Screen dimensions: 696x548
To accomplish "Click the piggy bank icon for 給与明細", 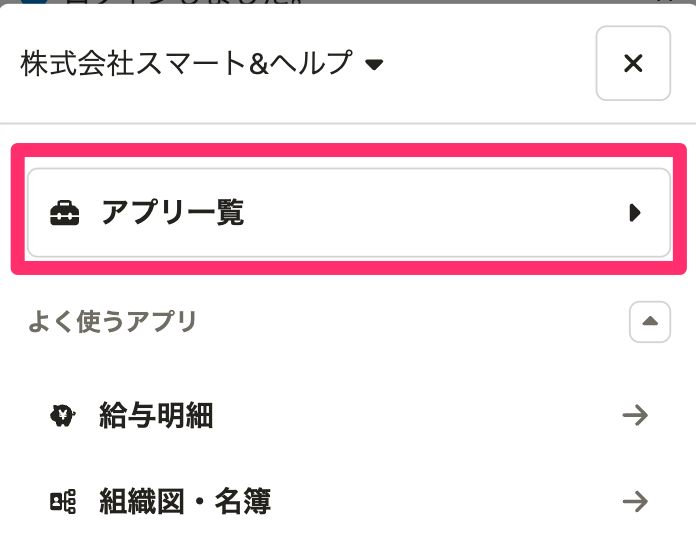I will tap(62, 415).
